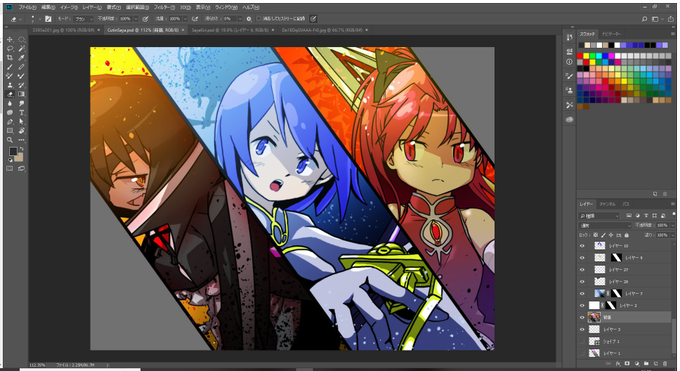The height and width of the screenshot is (371, 680).
Task: Open the Layers panel fill dropdown
Action: pos(673,235)
